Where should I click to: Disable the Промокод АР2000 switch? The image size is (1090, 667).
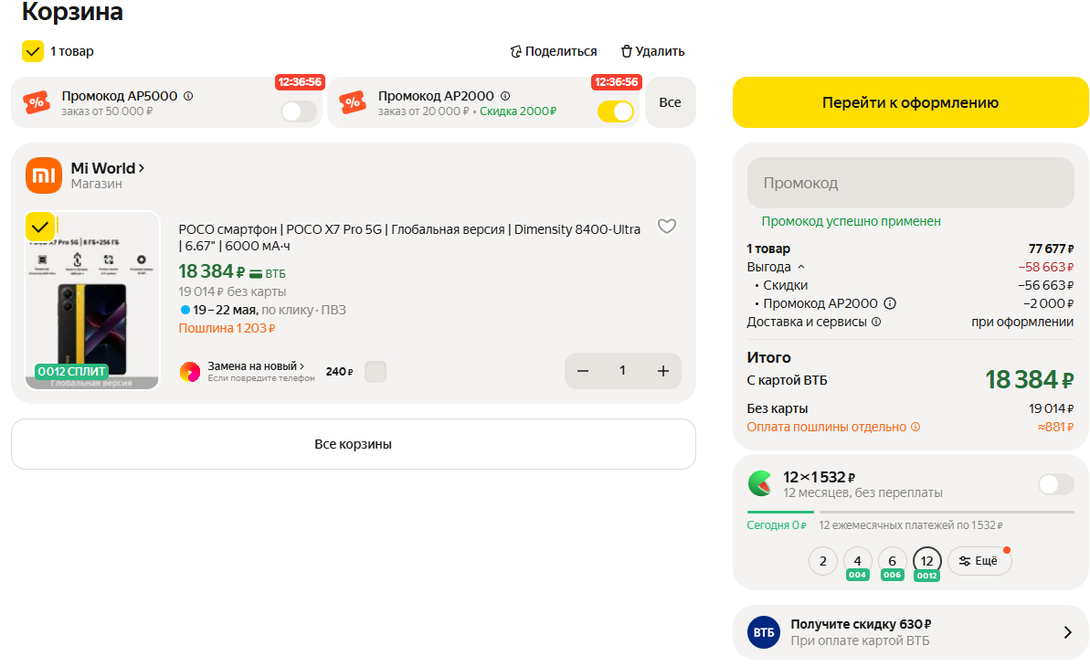click(616, 111)
